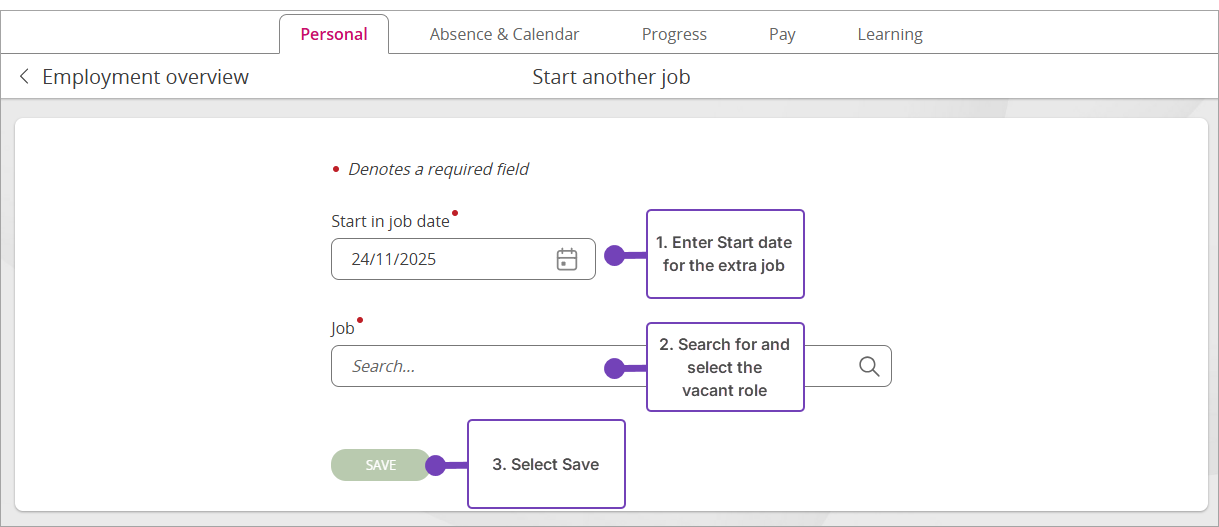Image resolution: width=1219 pixels, height=527 pixels.
Task: Click the magnifying glass search icon
Action: point(869,366)
